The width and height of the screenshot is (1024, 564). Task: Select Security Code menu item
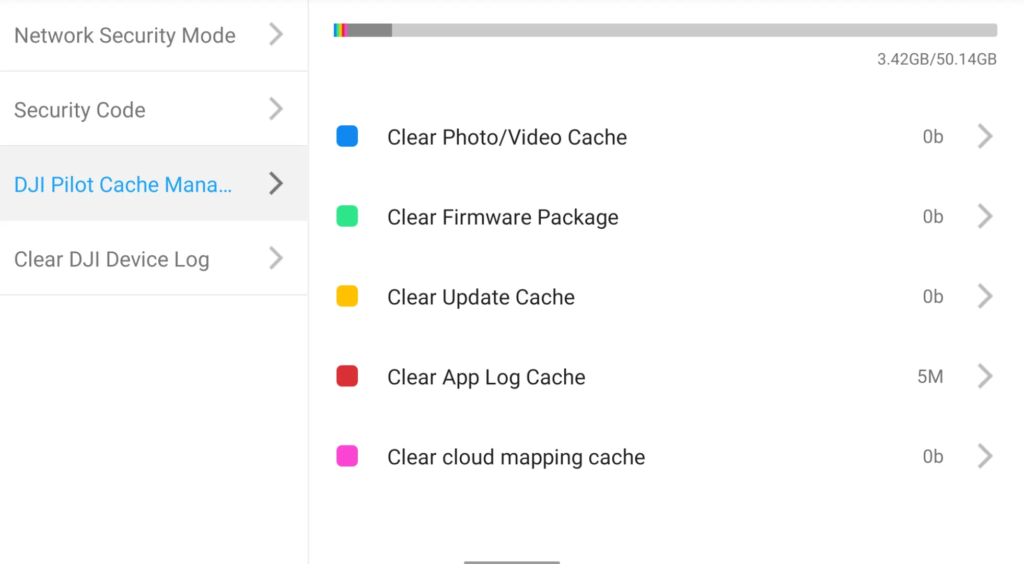[x=153, y=109]
